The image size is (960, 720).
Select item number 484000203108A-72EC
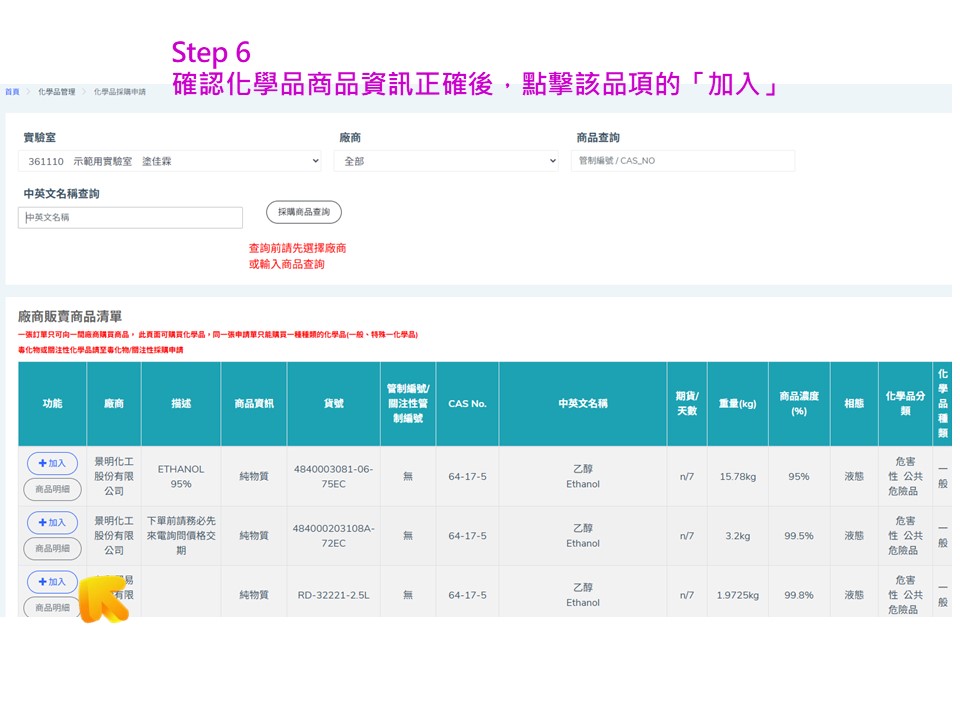pyautogui.click(x=334, y=536)
